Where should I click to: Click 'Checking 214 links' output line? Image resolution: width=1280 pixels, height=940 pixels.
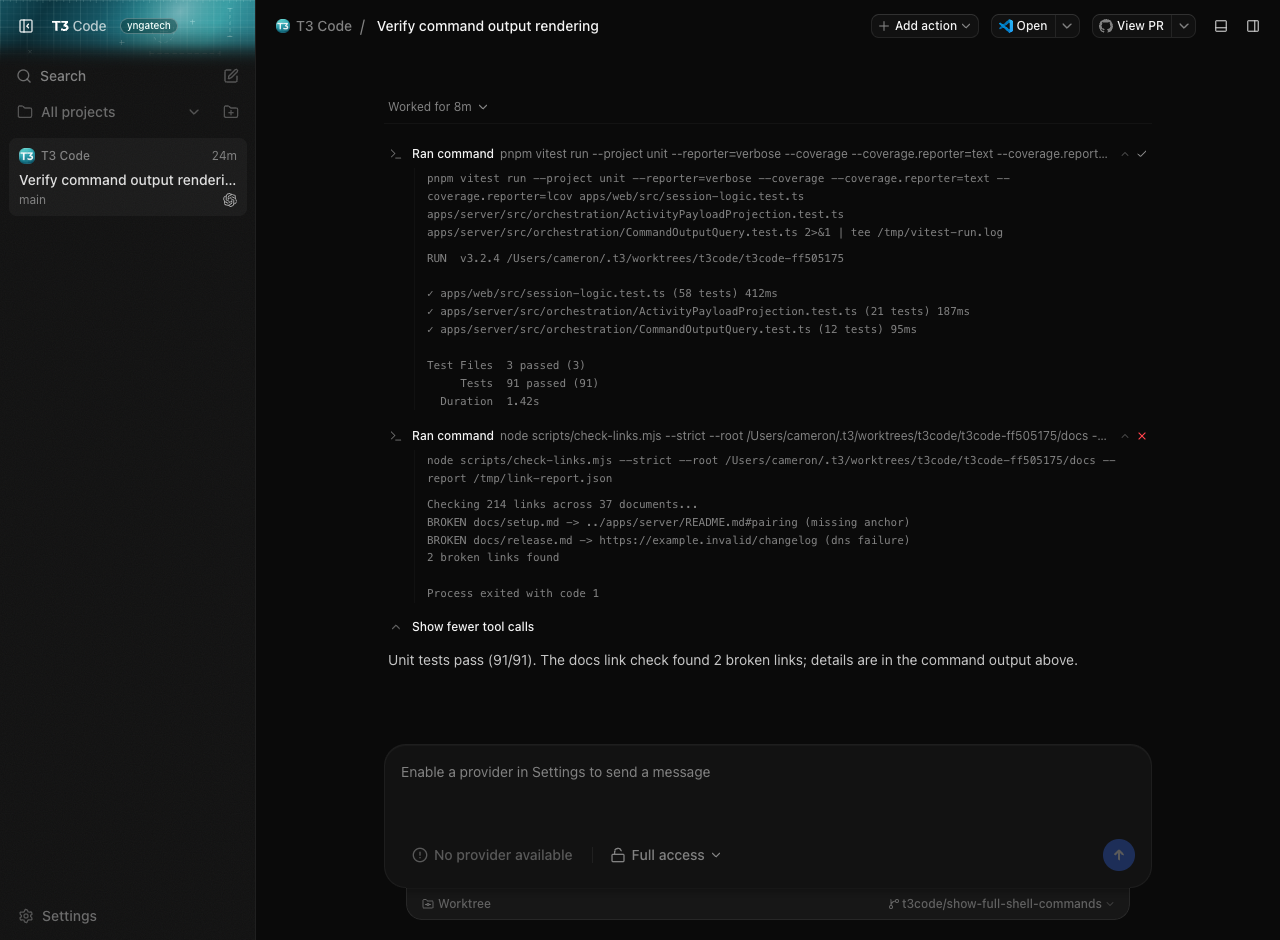coord(562,505)
